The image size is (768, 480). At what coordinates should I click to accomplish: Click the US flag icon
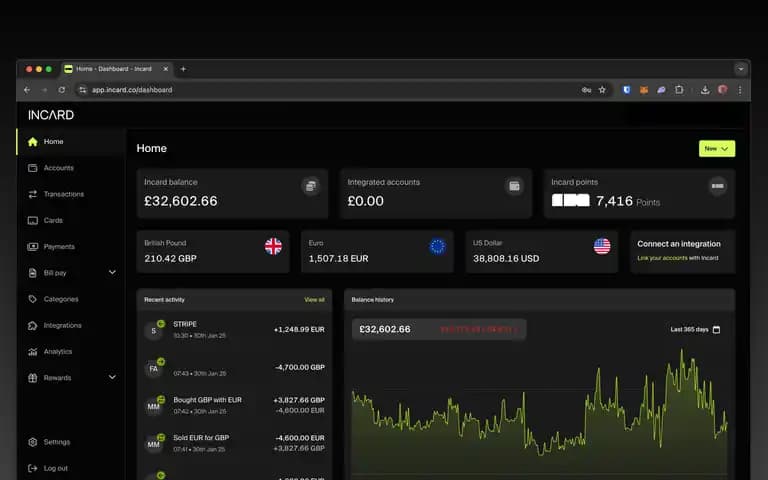tap(602, 246)
